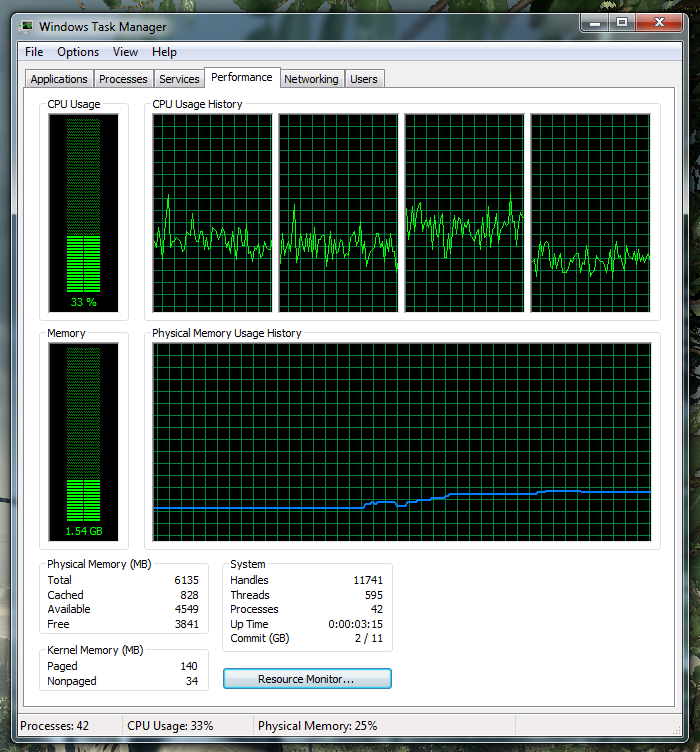Click the Total memory value 6135
The image size is (700, 752).
[x=187, y=580]
